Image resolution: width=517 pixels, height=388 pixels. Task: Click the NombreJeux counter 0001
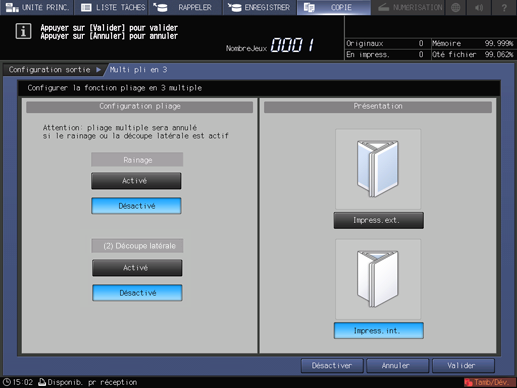coord(292,45)
